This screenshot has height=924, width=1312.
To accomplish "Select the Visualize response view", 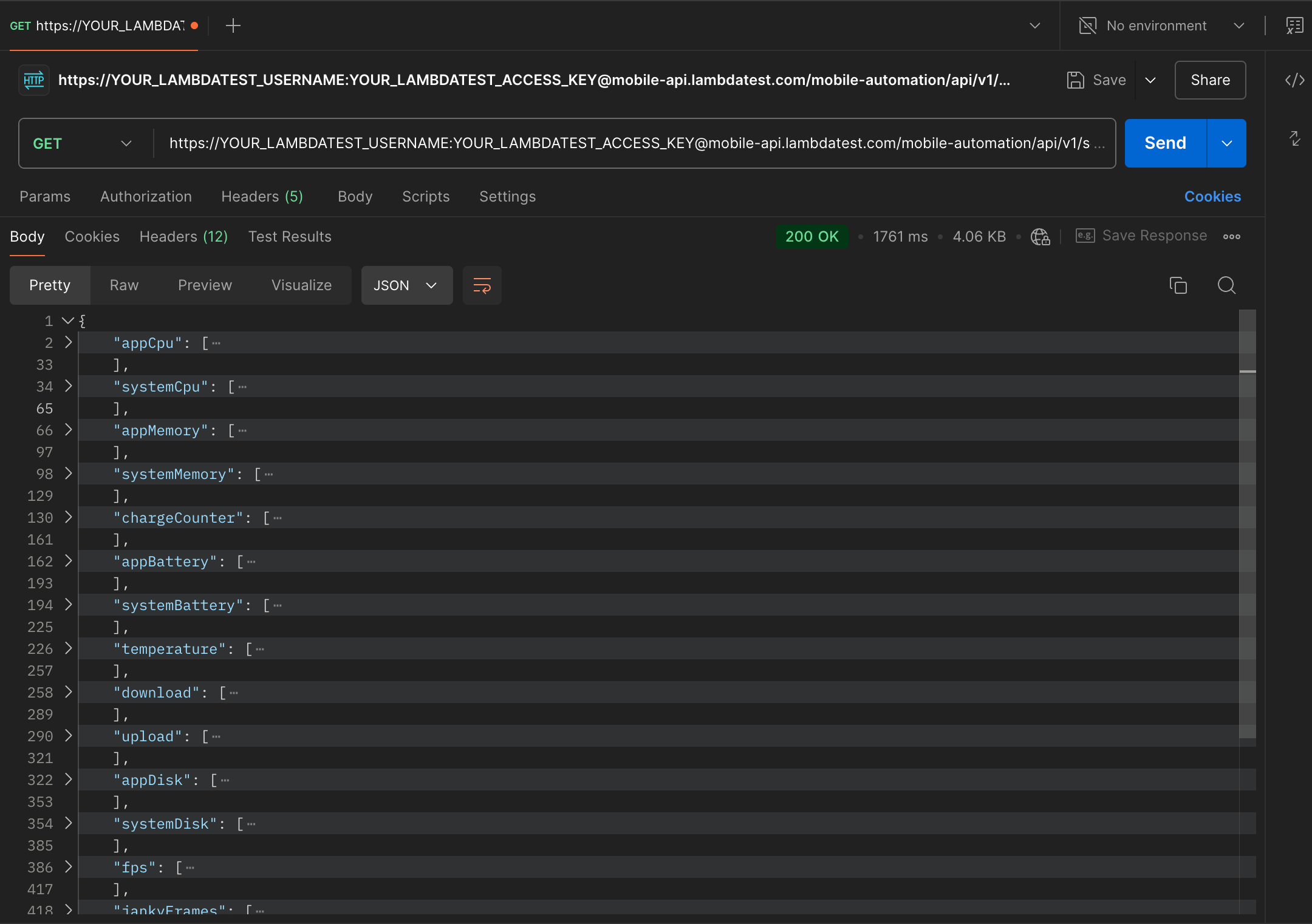I will pyautogui.click(x=301, y=285).
